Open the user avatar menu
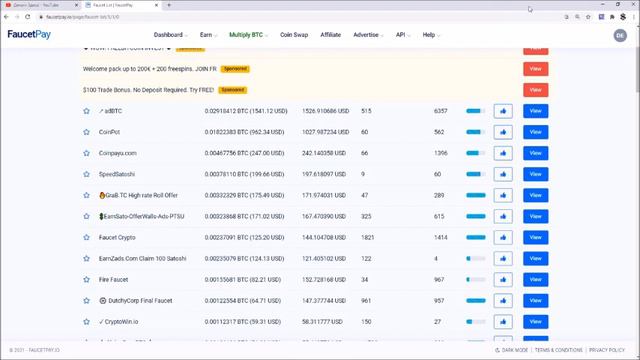The width and height of the screenshot is (640, 360). tap(620, 36)
